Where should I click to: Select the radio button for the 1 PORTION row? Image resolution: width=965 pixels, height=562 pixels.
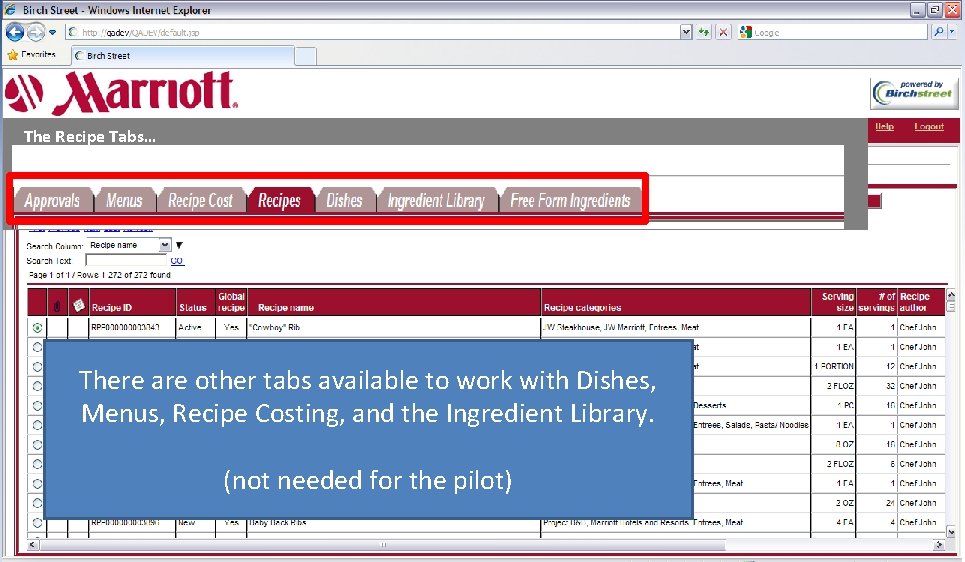click(x=37, y=366)
